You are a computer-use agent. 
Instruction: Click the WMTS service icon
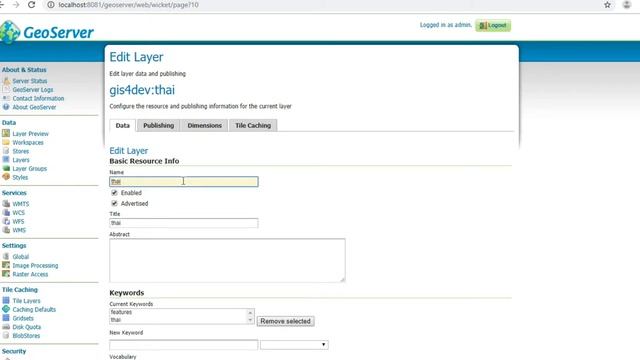coord(6,204)
